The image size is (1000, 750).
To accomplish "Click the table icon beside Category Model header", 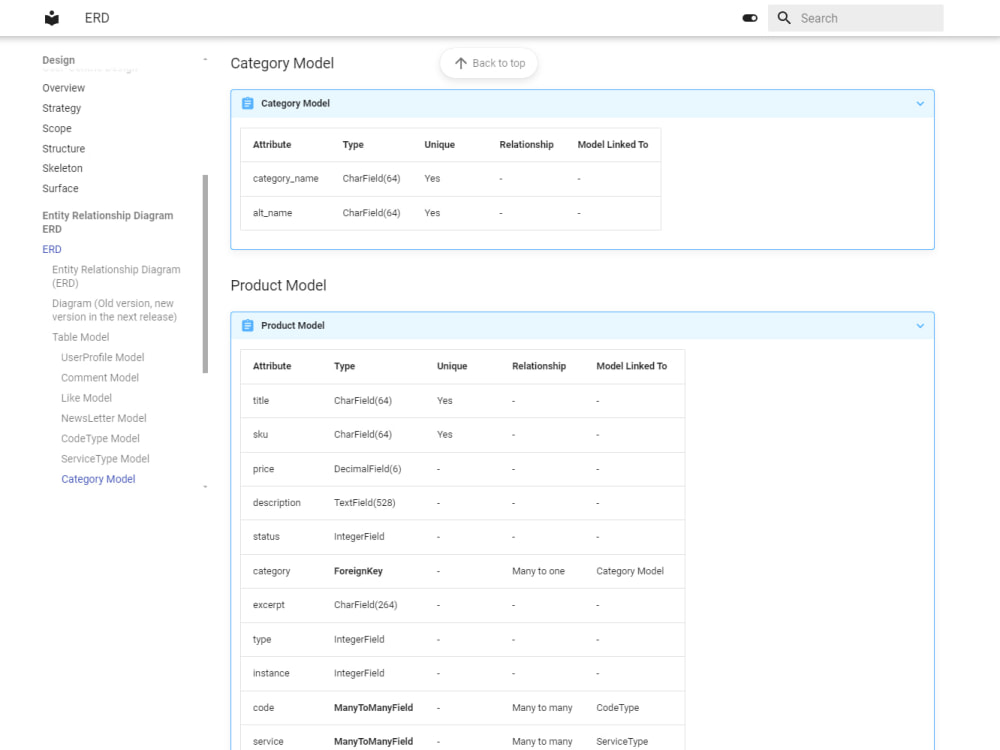I will (245, 103).
